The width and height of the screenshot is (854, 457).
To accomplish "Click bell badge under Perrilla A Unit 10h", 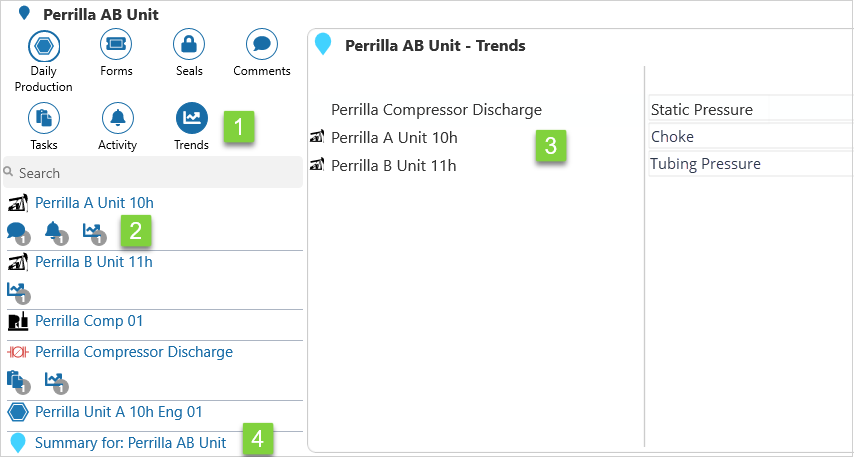I will point(54,232).
